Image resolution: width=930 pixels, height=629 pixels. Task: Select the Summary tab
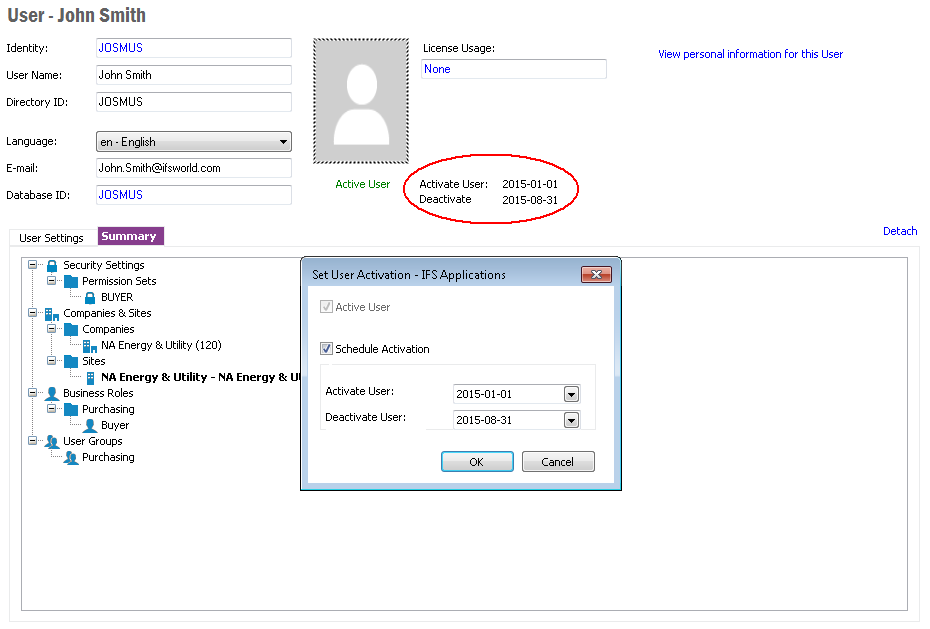tap(129, 237)
